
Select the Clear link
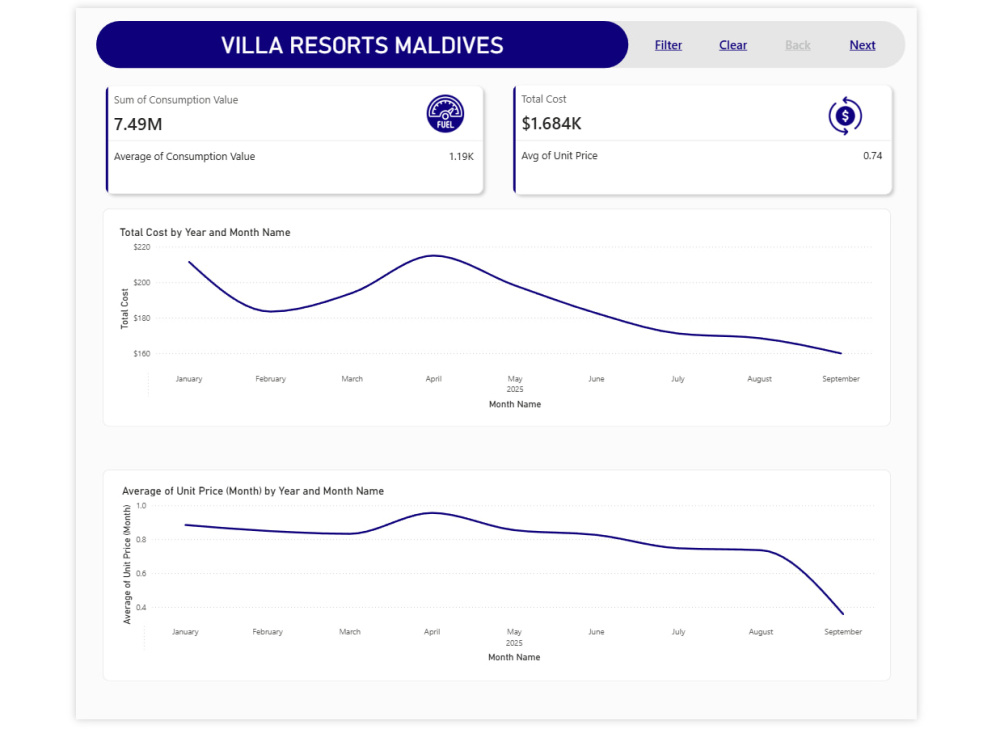pyautogui.click(x=733, y=45)
